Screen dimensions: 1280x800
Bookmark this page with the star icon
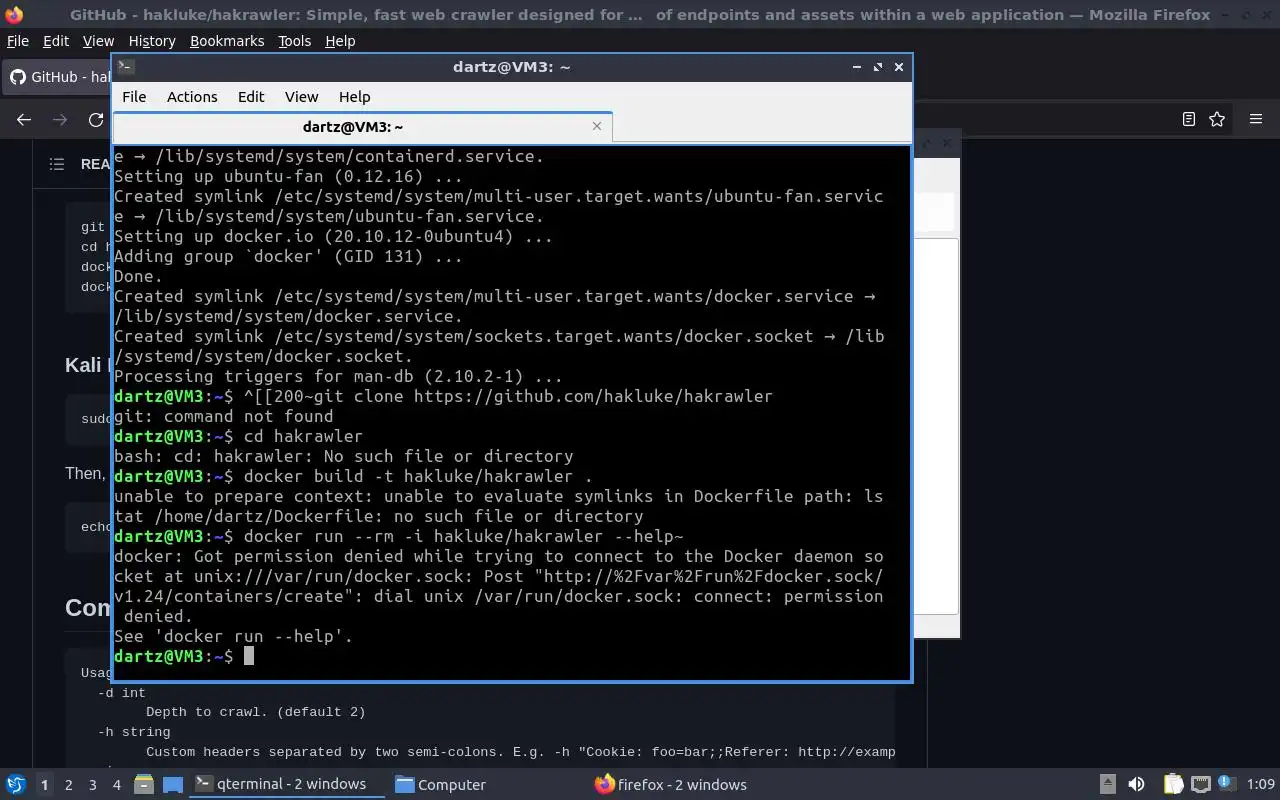[x=1217, y=119]
